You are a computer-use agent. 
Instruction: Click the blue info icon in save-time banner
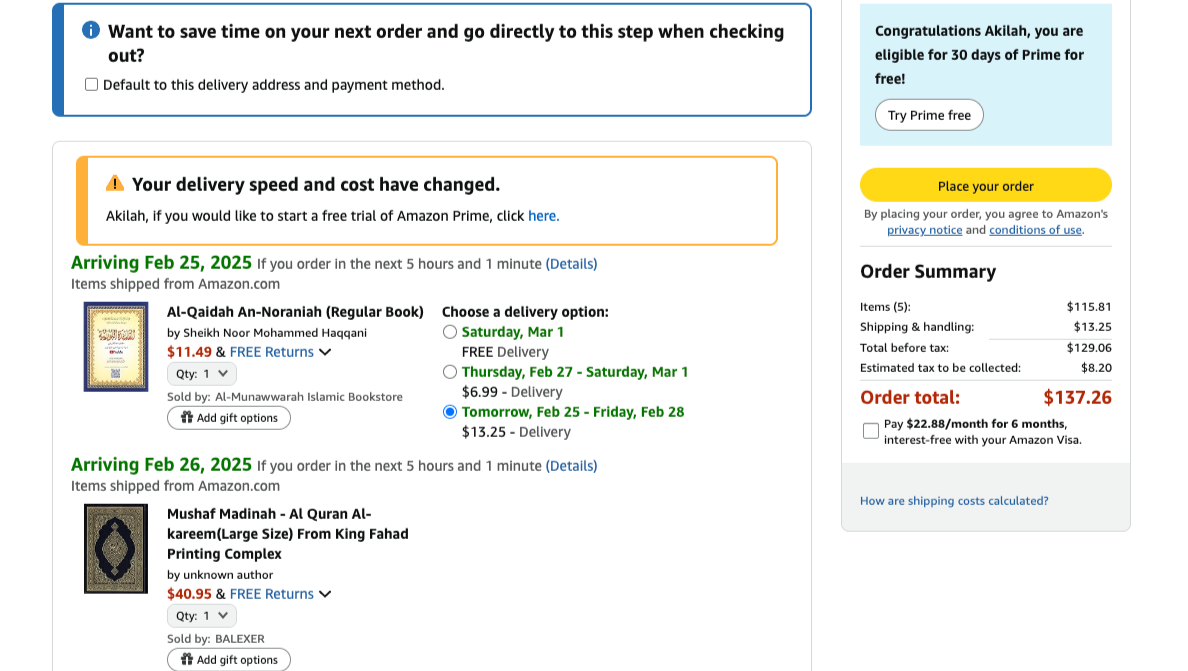click(91, 31)
